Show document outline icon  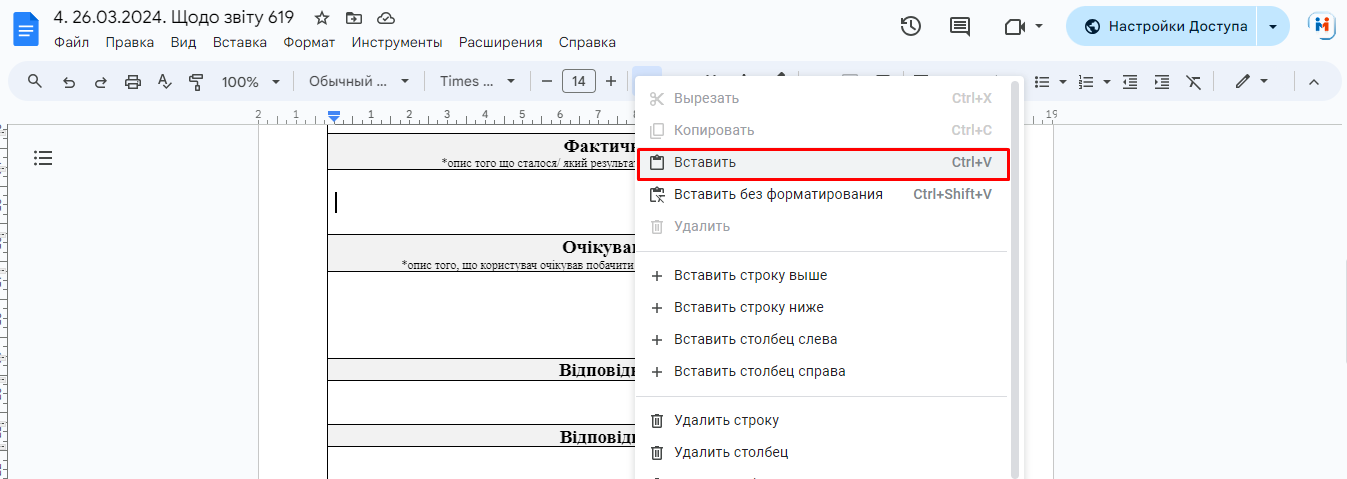click(x=43, y=158)
